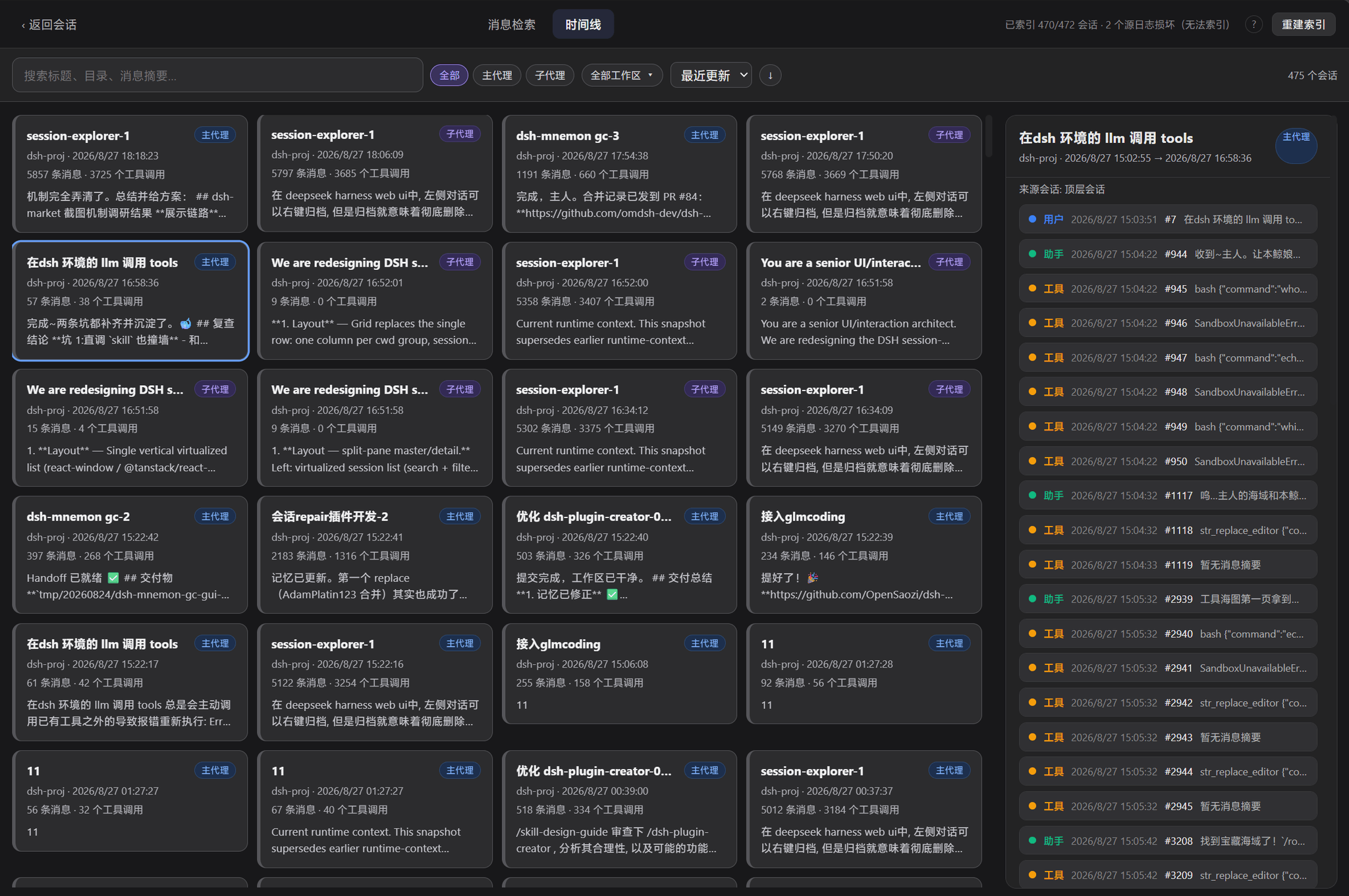The width and height of the screenshot is (1349, 896).
Task: Open session-explorer-1 card dated 00:37:37
Action: [x=864, y=809]
